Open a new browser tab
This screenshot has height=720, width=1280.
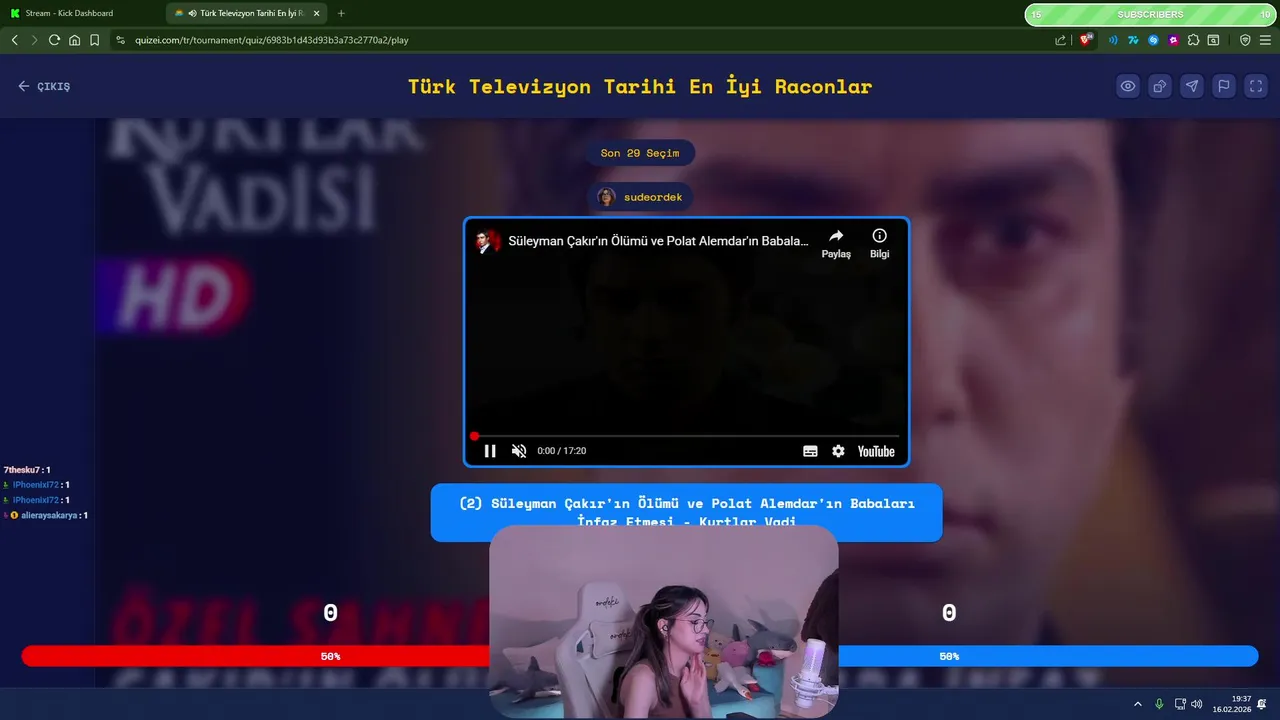(341, 13)
